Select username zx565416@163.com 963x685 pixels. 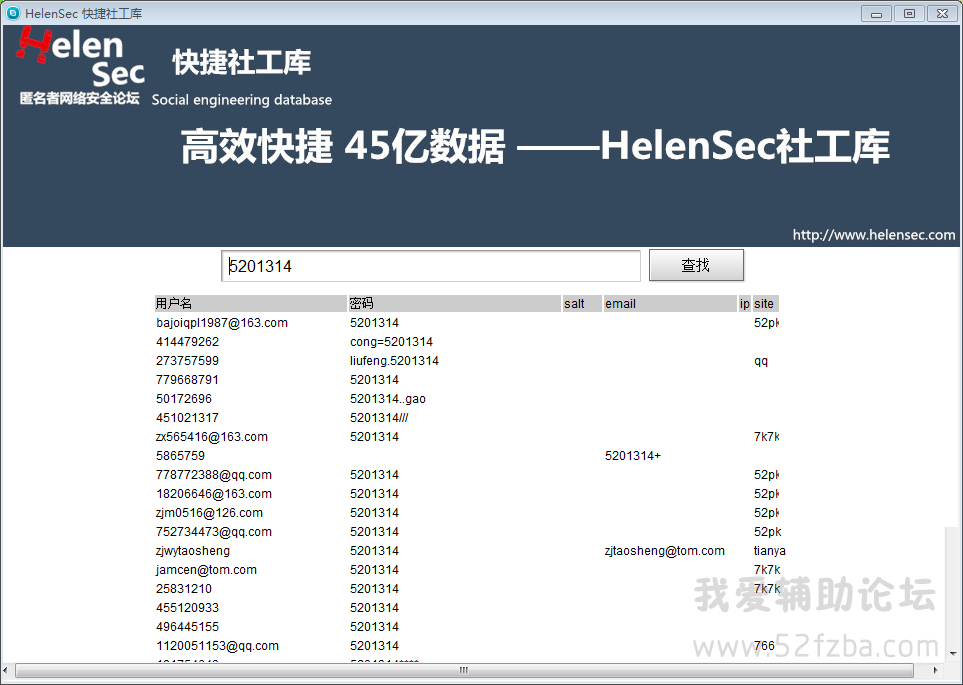[212, 437]
